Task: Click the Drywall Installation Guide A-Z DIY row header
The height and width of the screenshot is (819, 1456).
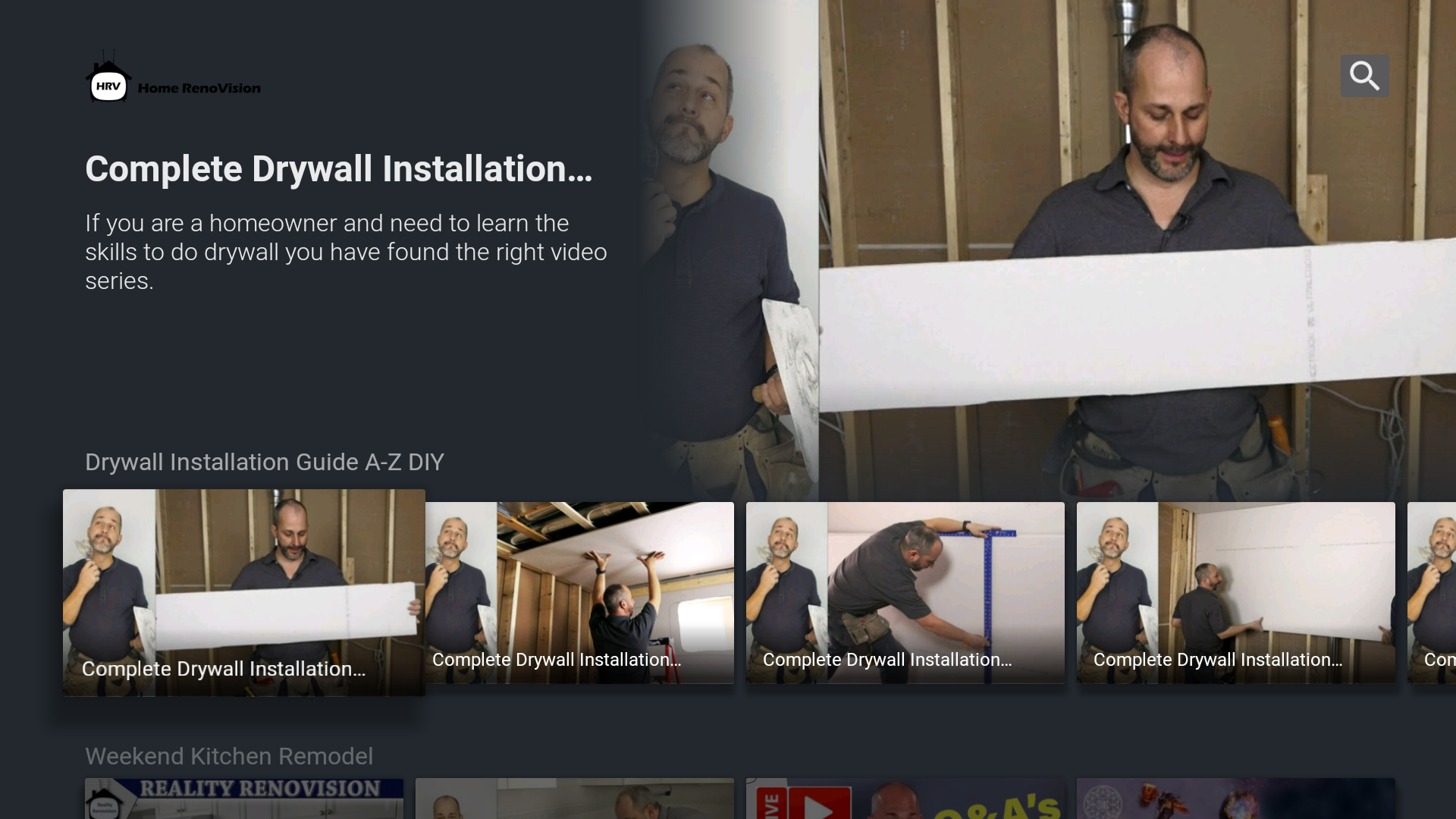Action: 264,462
